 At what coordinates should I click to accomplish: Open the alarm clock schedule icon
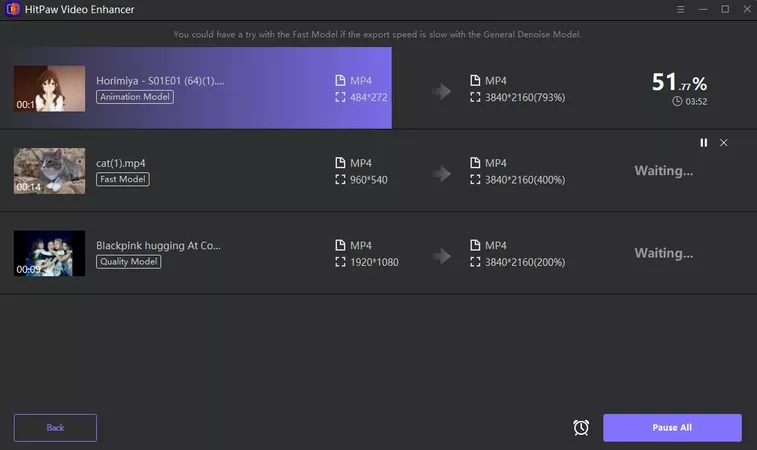coord(581,427)
